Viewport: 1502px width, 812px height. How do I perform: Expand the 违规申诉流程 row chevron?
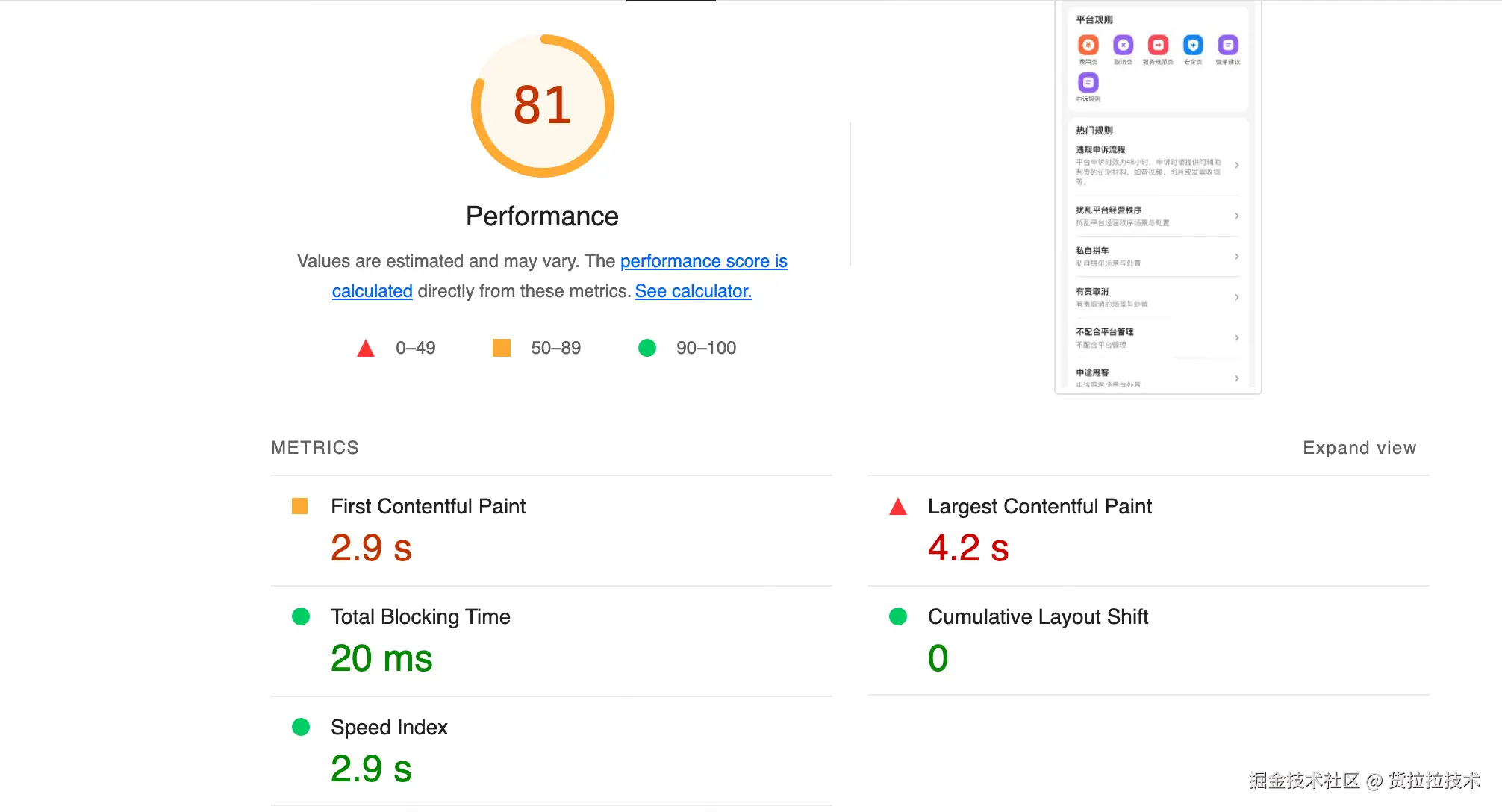pyautogui.click(x=1236, y=165)
